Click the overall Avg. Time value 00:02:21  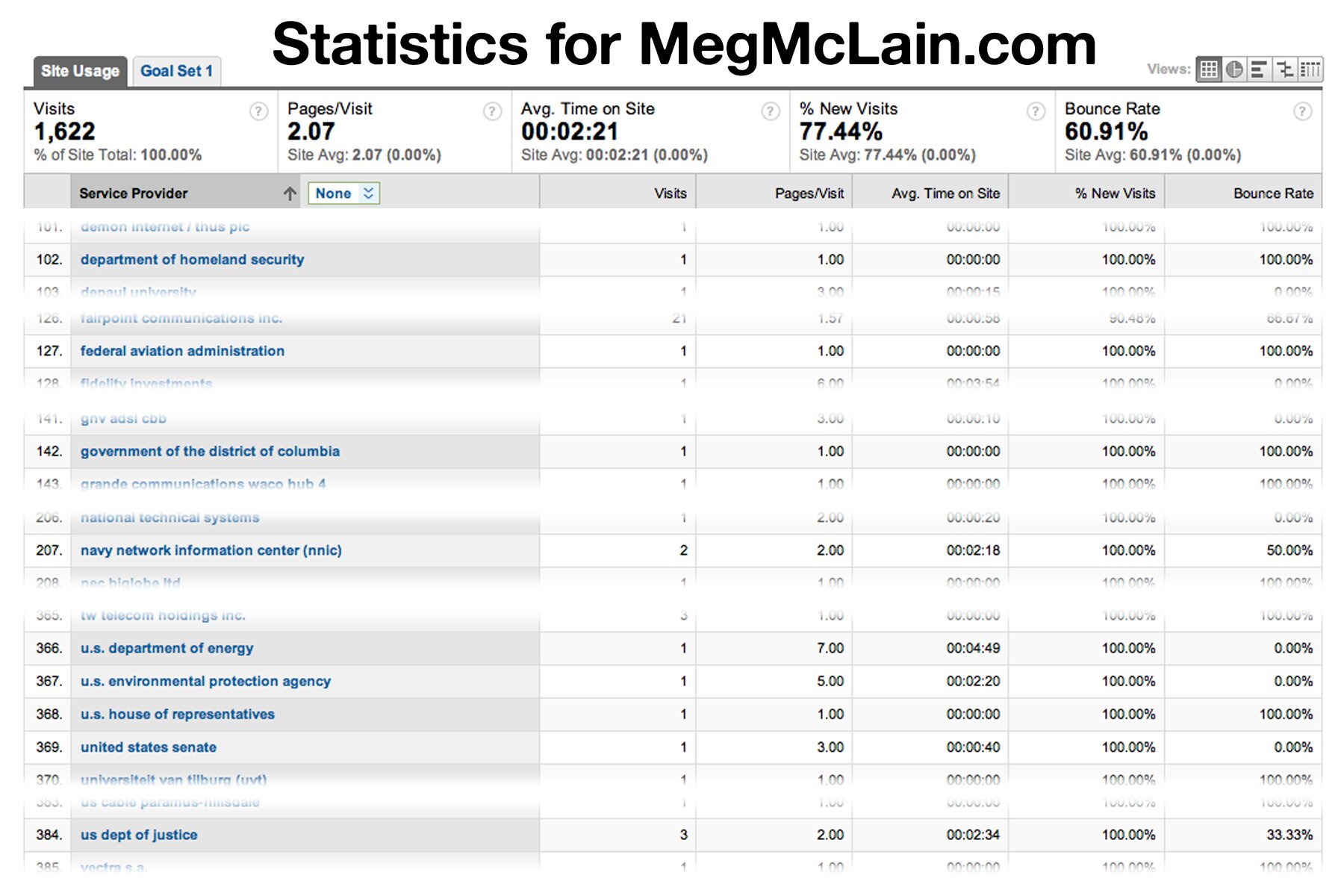point(570,131)
